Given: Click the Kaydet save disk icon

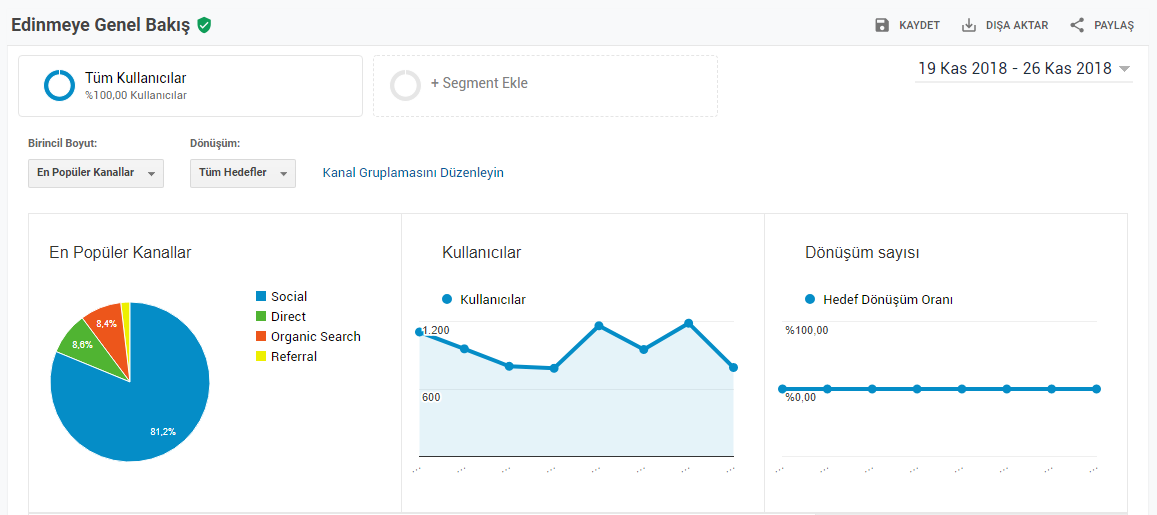Looking at the screenshot, I should 882,25.
